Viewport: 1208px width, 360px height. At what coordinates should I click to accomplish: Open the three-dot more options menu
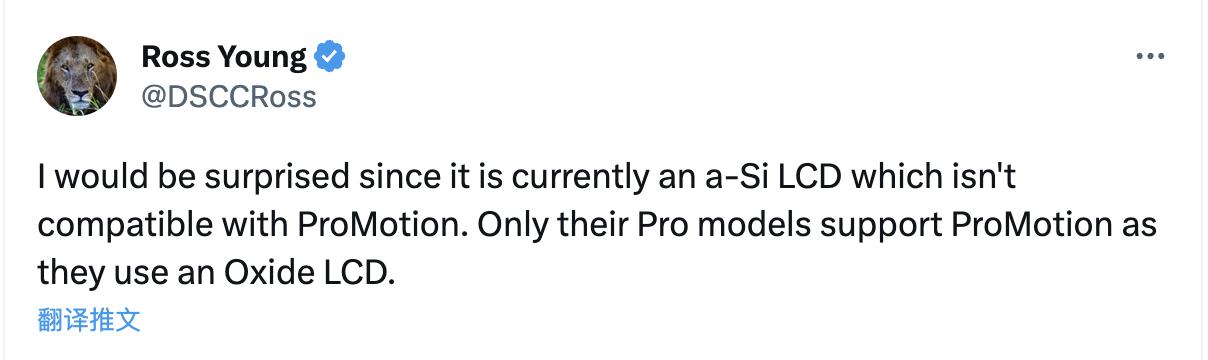pos(1152,57)
